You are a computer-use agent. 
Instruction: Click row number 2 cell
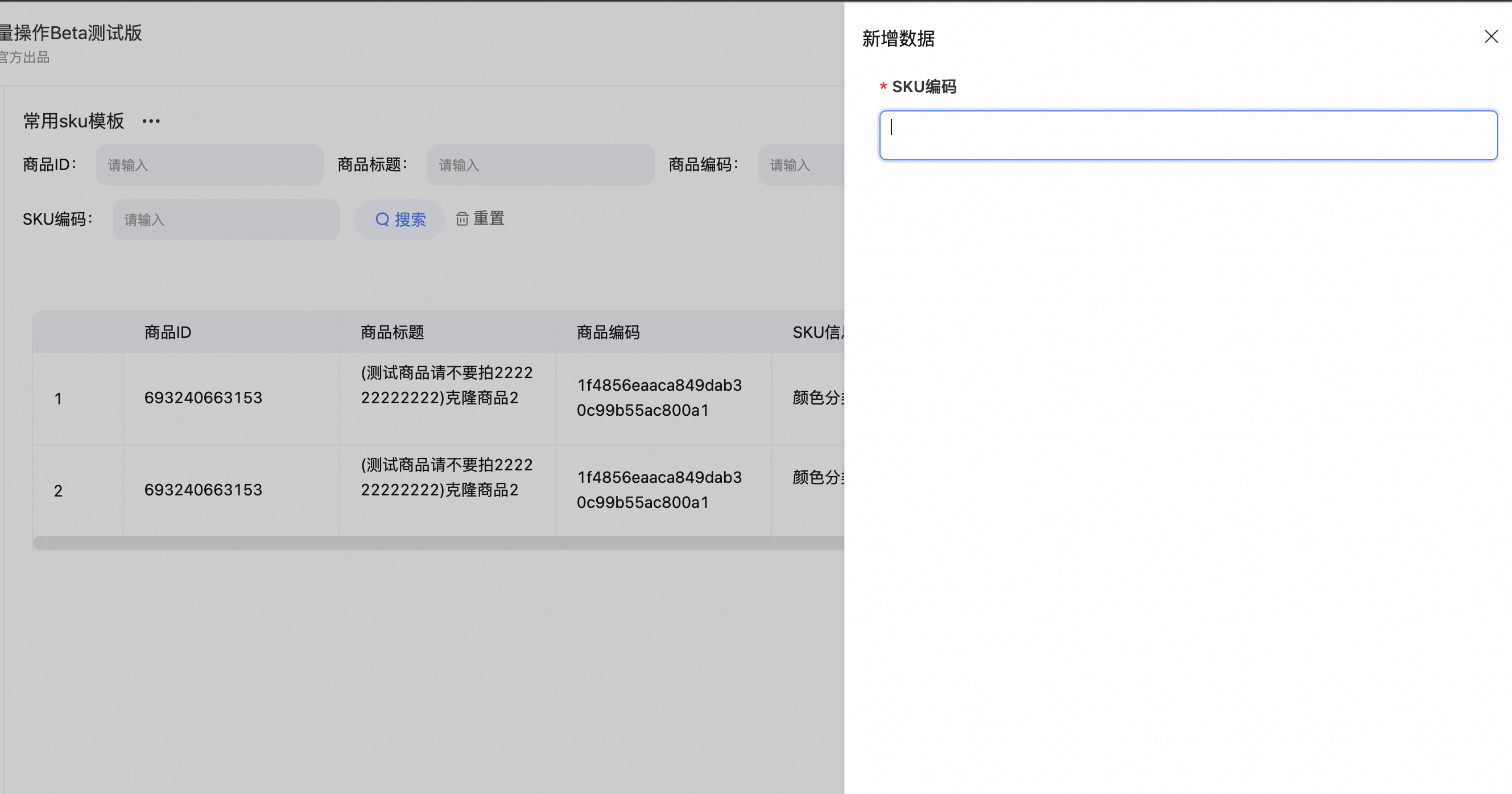58,491
